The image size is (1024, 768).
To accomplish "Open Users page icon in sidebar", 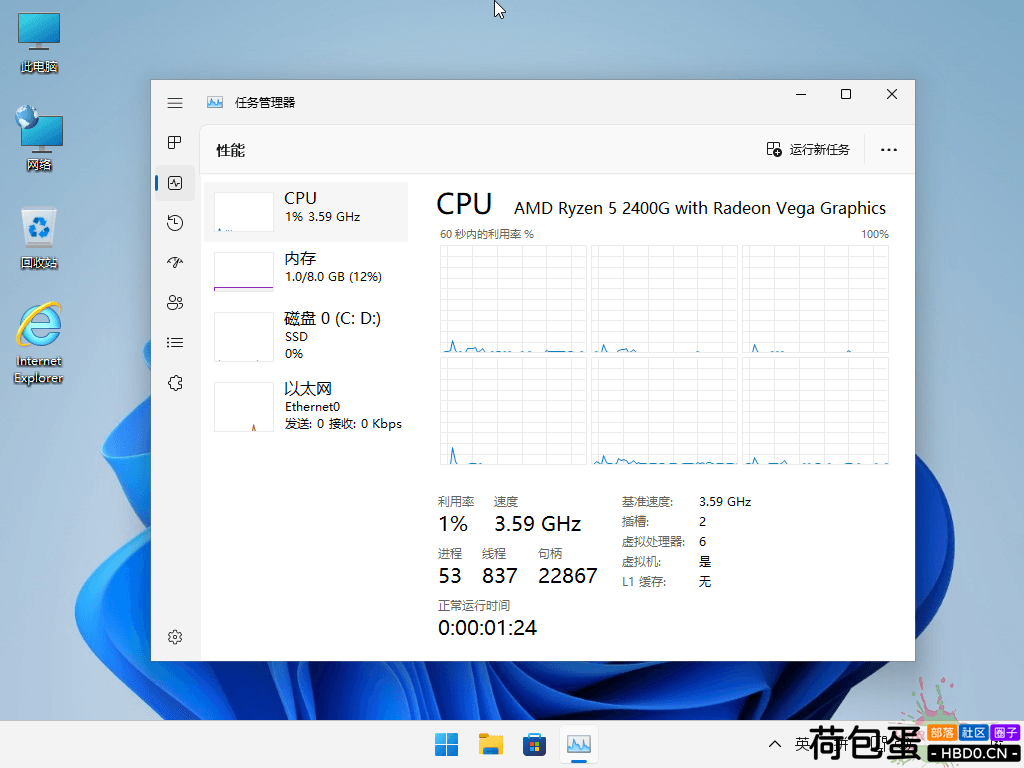I will tap(174, 302).
